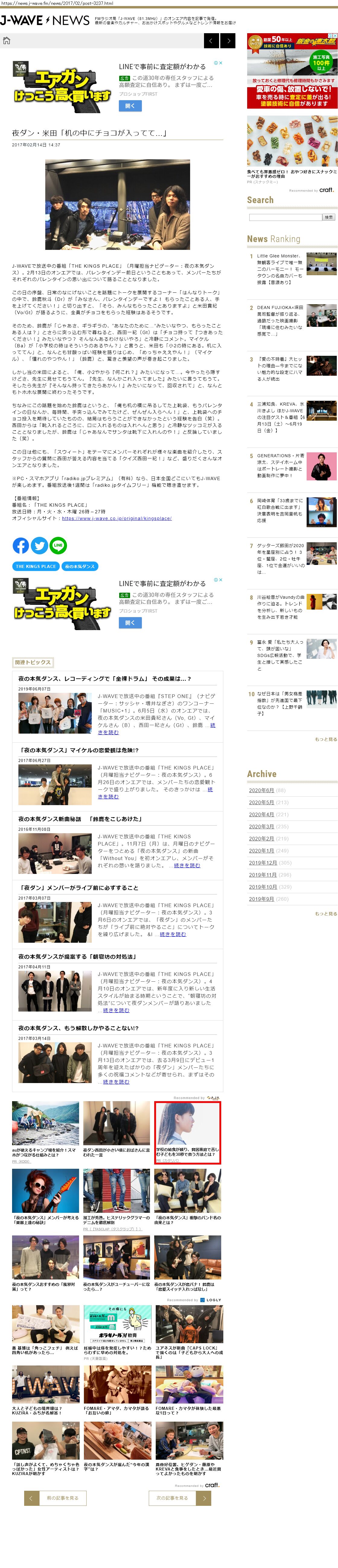Open 2019年11月 archive

pyautogui.click(x=263, y=875)
